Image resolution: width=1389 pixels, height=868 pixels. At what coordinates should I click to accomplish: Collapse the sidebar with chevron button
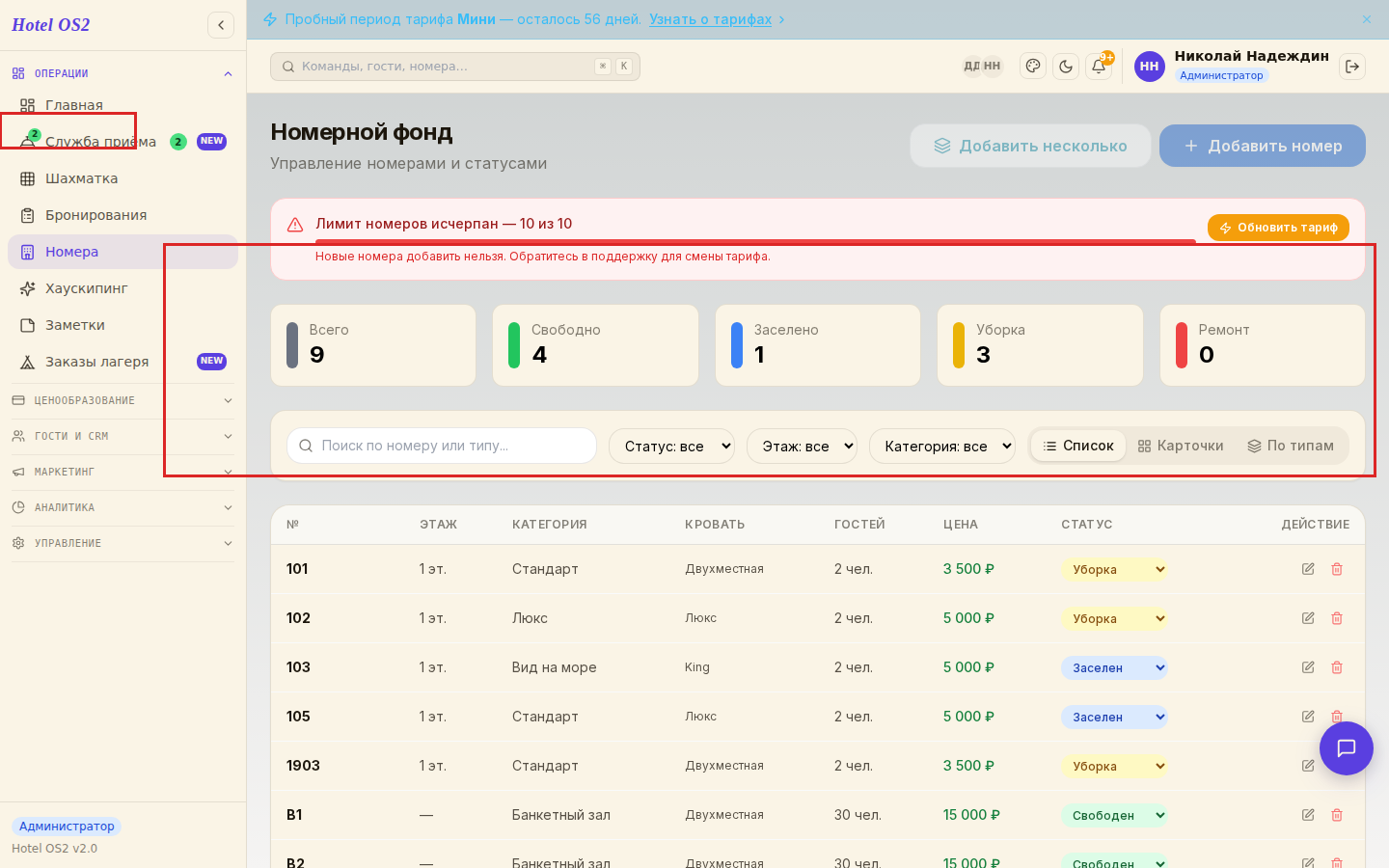(x=221, y=25)
